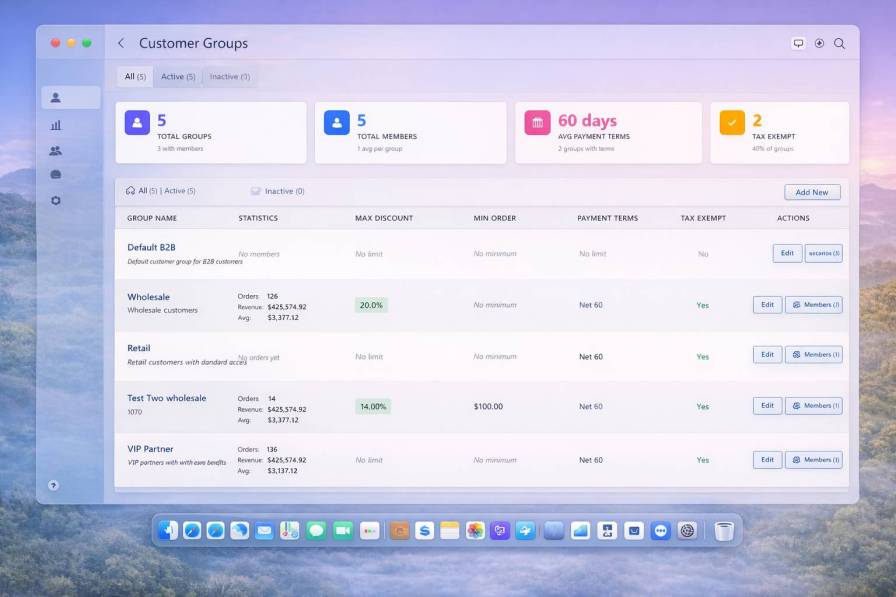This screenshot has height=597, width=896.
Task: Switch to the Active (5) tab
Action: pos(178,76)
